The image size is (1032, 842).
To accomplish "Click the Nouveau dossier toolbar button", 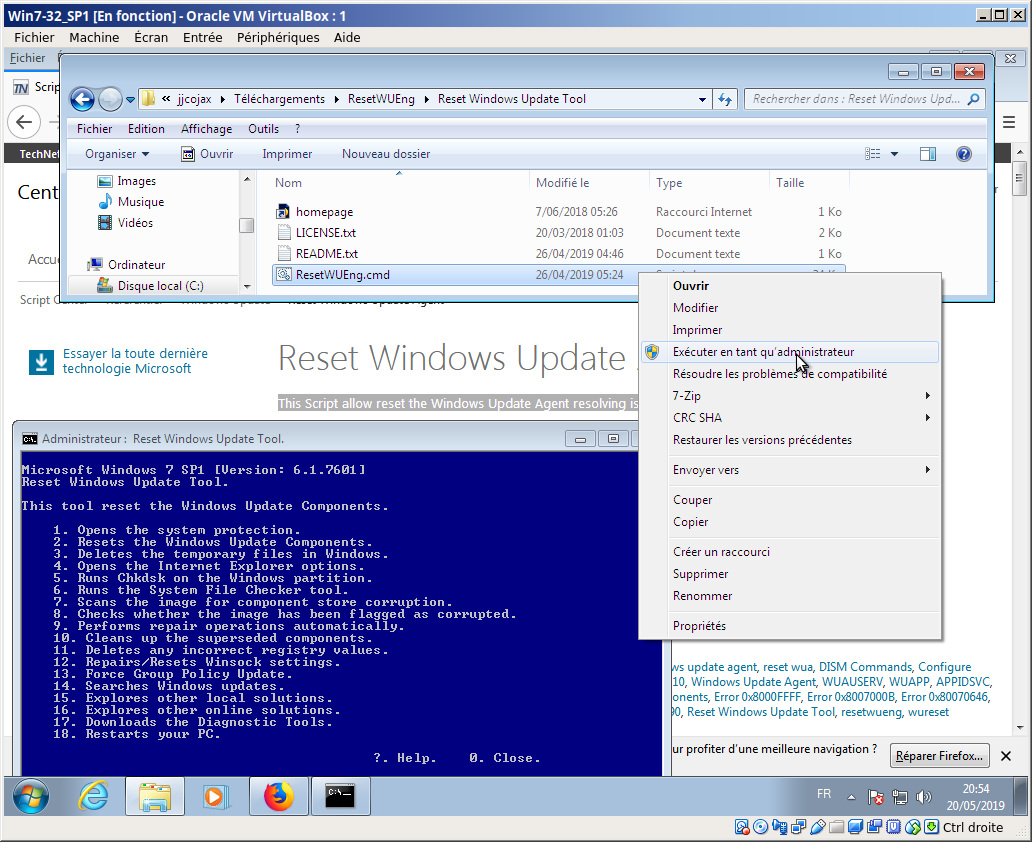I will pos(386,154).
